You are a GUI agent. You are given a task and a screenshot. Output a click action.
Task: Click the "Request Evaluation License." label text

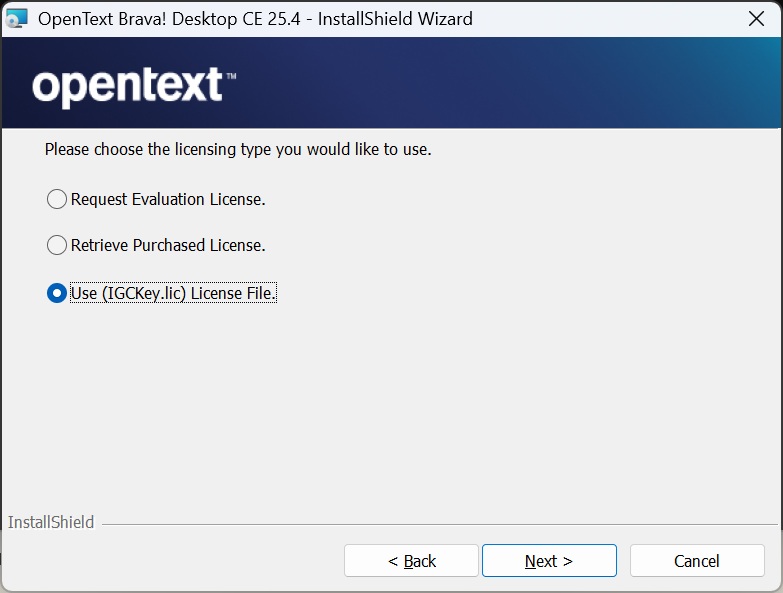(x=168, y=199)
